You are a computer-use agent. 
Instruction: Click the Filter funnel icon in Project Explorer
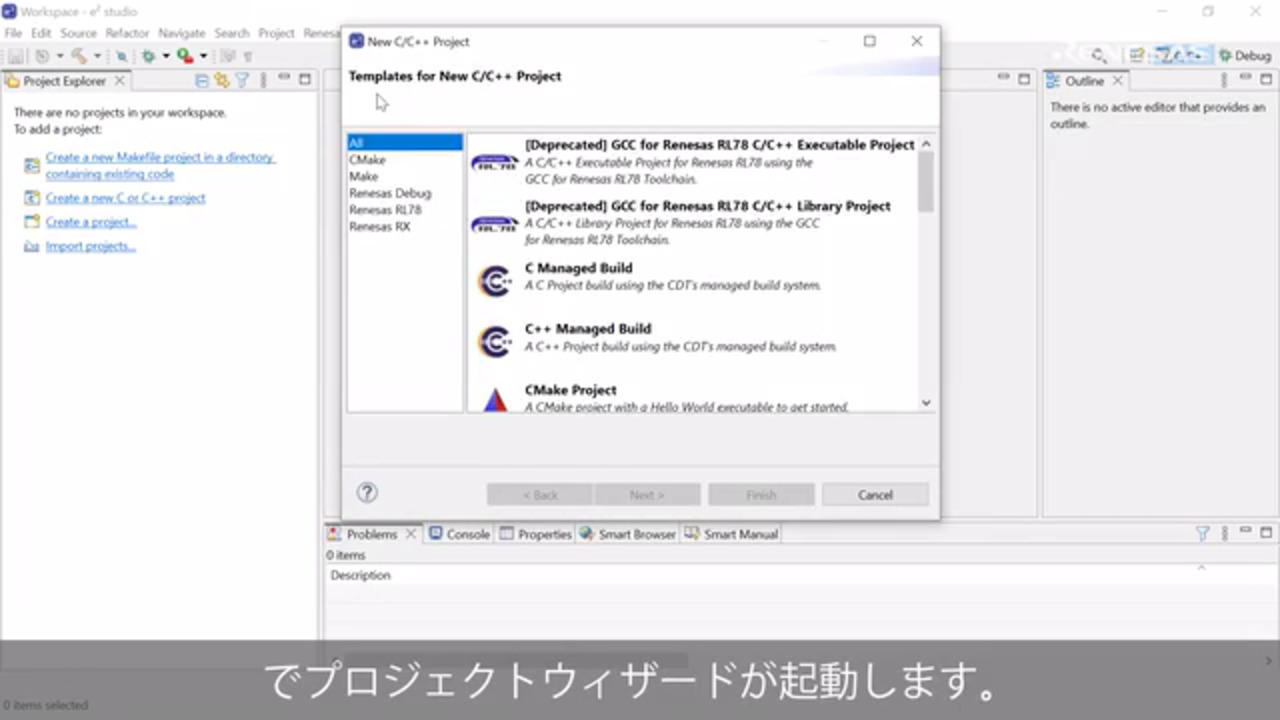tap(241, 81)
